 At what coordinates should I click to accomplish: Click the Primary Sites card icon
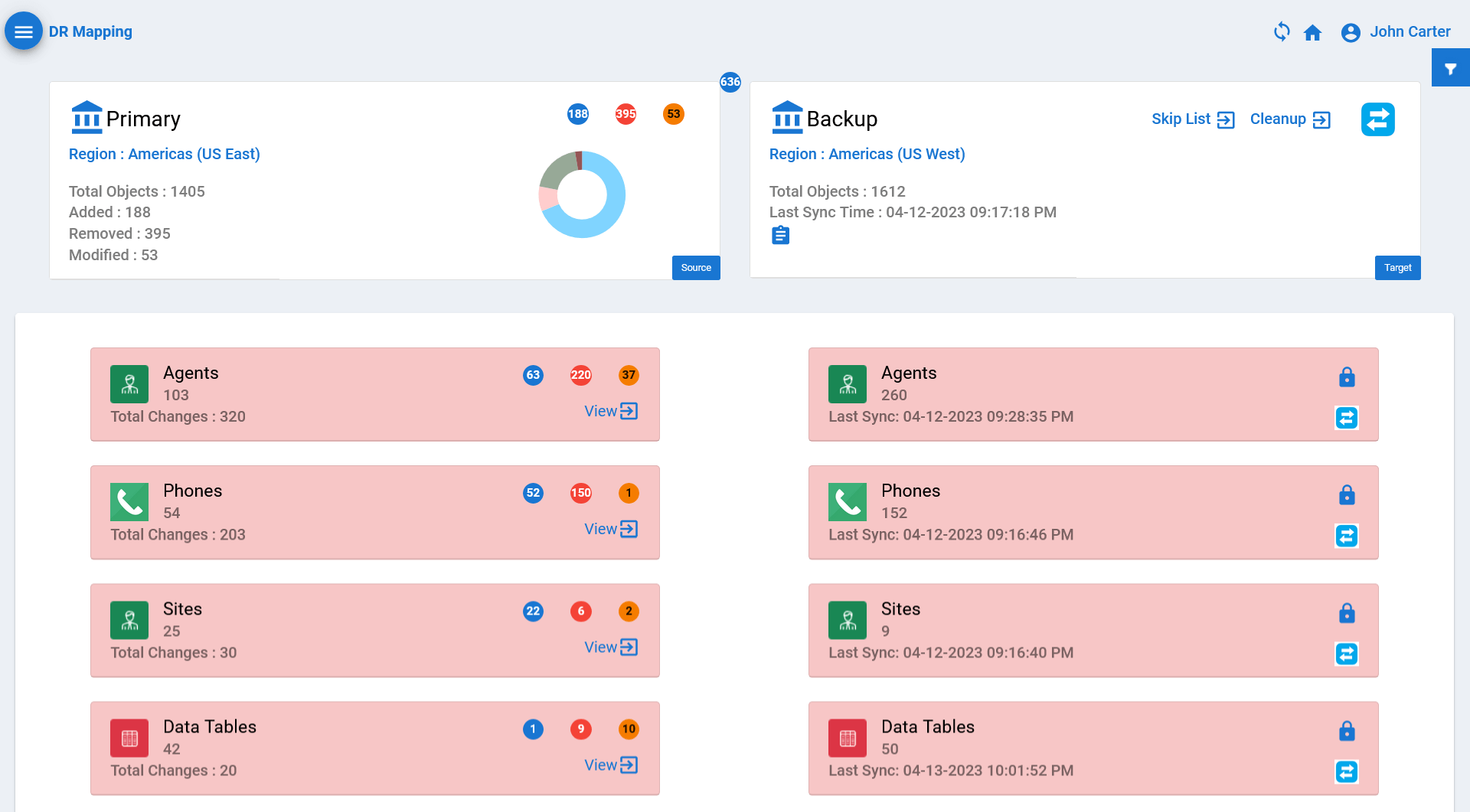point(129,620)
